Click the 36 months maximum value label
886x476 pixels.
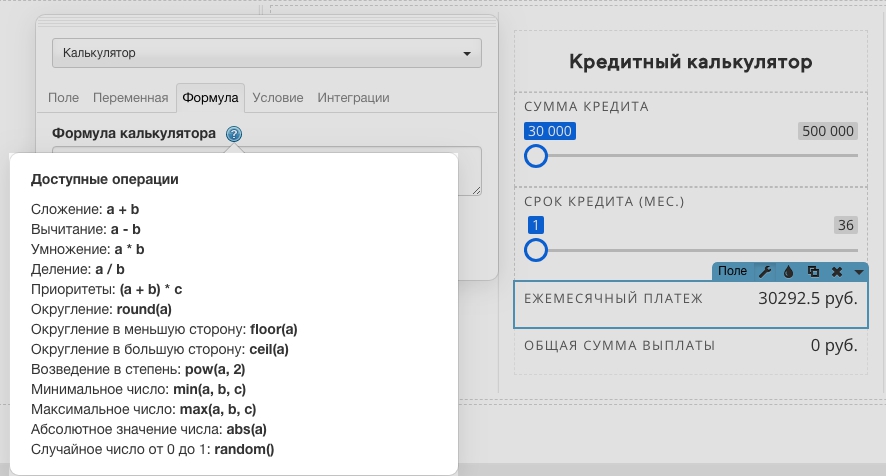(x=846, y=225)
